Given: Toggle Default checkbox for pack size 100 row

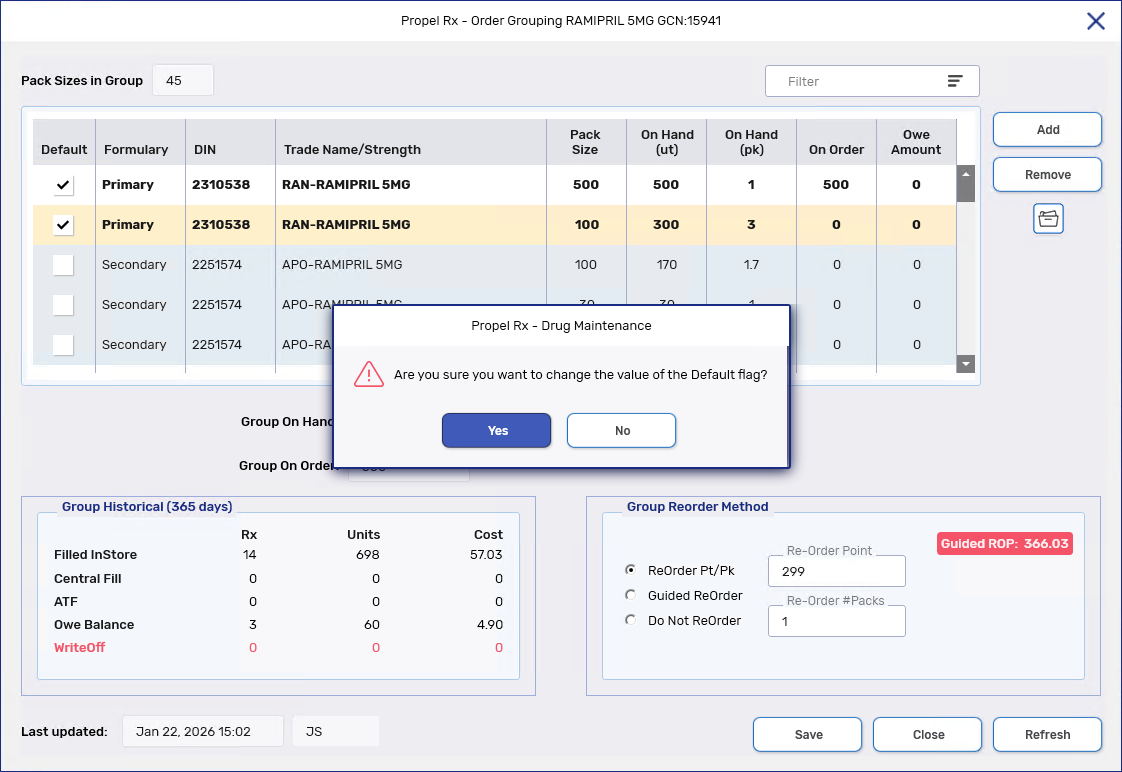Looking at the screenshot, I should [x=64, y=225].
